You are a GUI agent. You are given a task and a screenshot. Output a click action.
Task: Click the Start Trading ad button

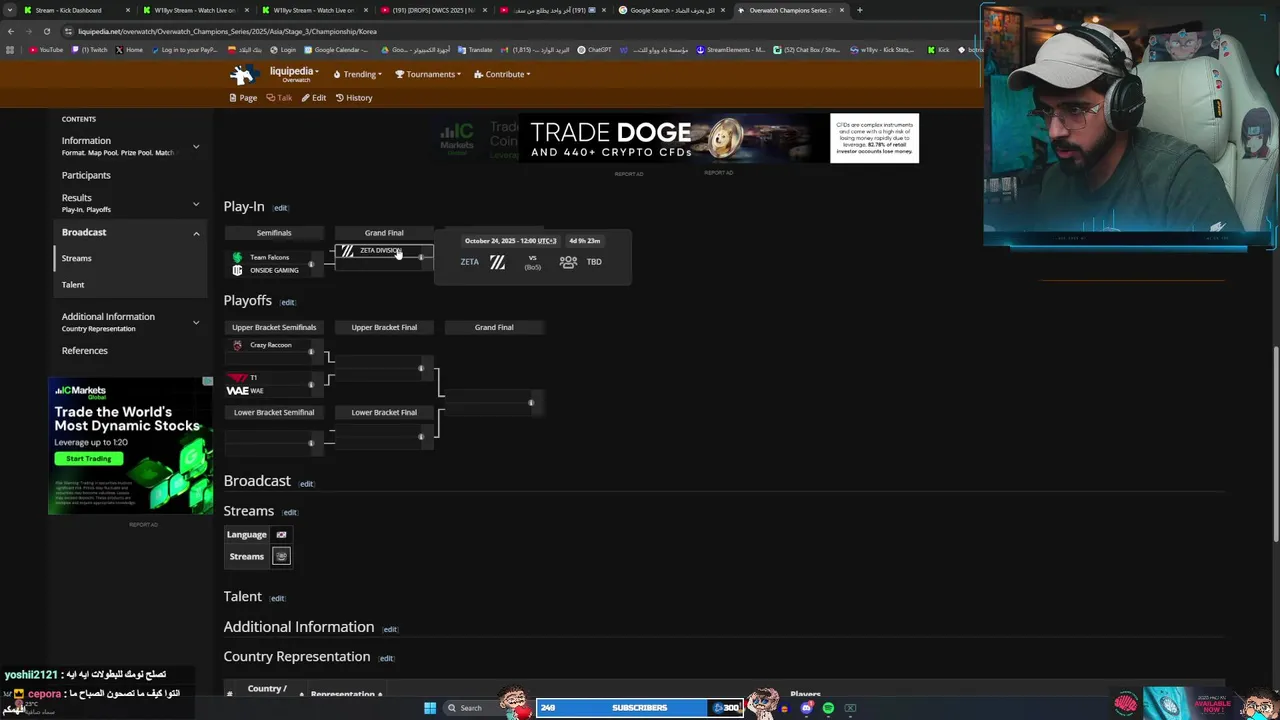pos(89,459)
